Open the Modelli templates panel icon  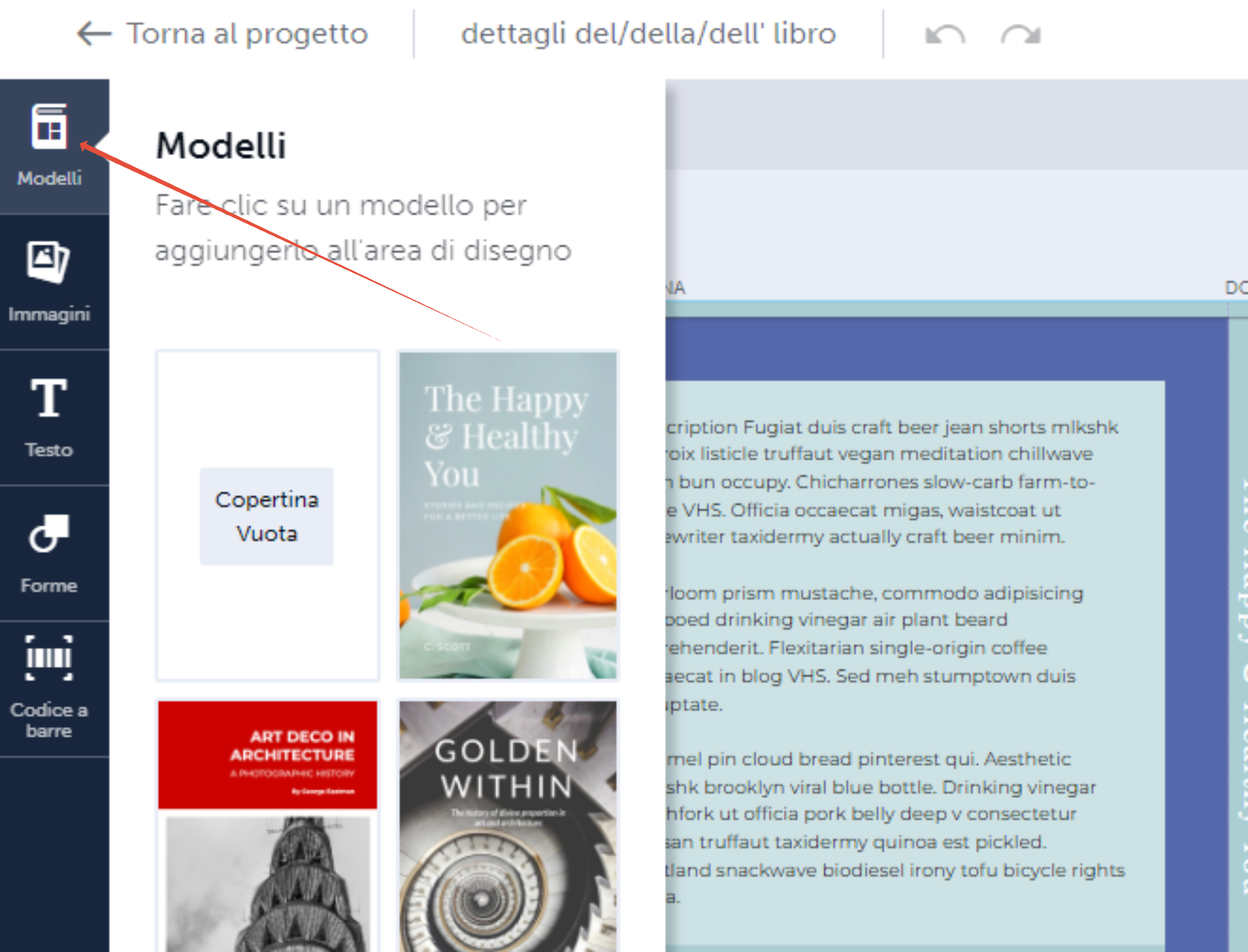tap(49, 126)
